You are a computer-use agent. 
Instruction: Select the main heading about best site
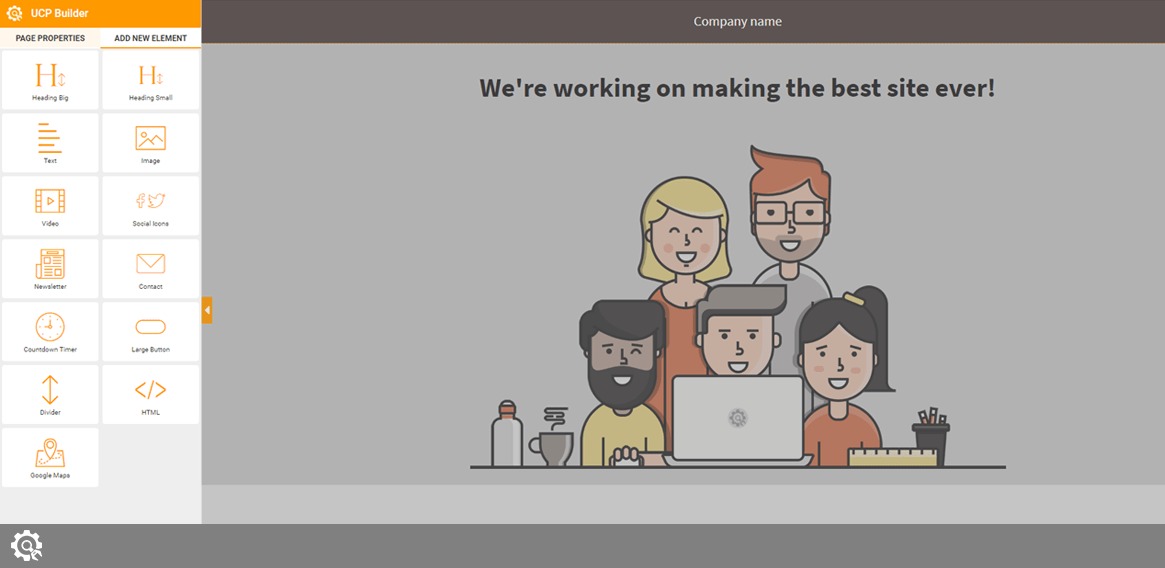click(737, 88)
